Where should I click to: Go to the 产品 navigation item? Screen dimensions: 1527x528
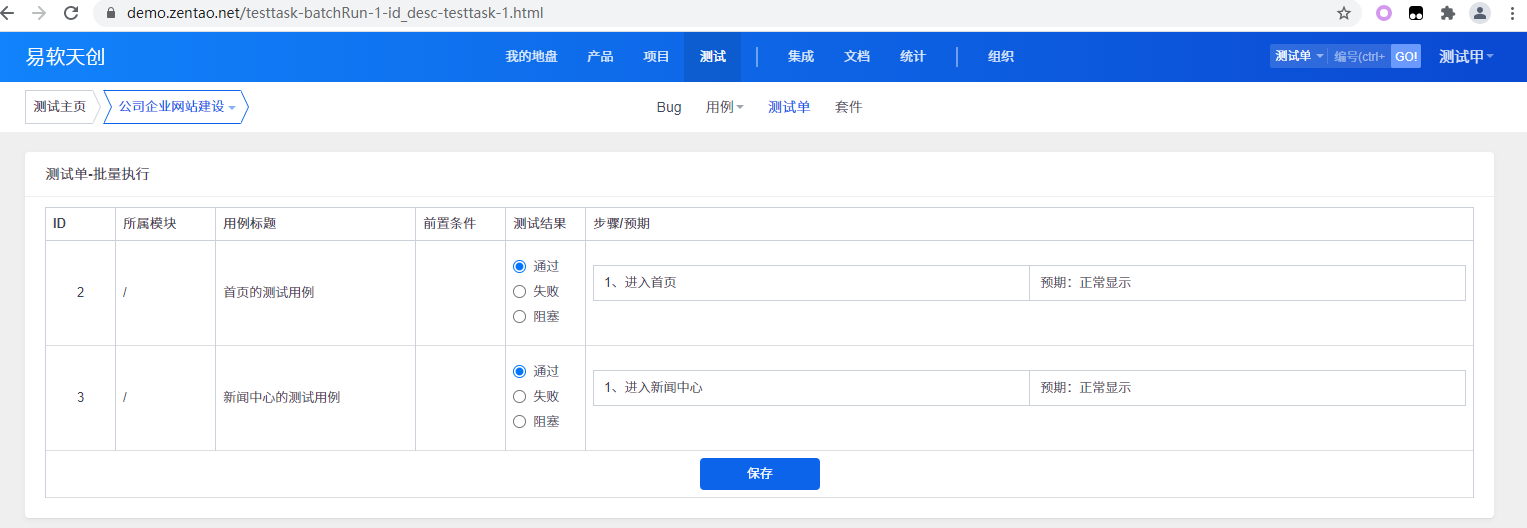(x=600, y=56)
